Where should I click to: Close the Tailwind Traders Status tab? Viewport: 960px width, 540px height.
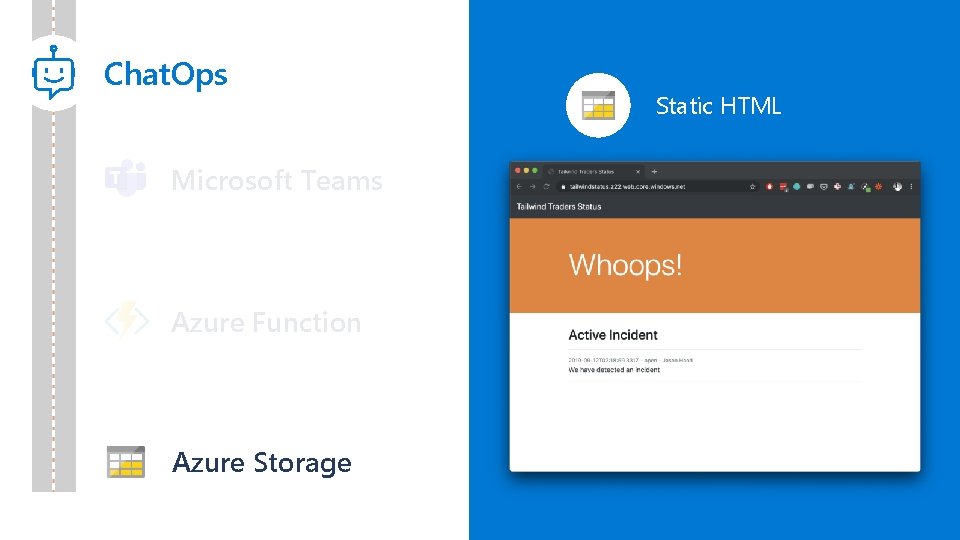(638, 172)
